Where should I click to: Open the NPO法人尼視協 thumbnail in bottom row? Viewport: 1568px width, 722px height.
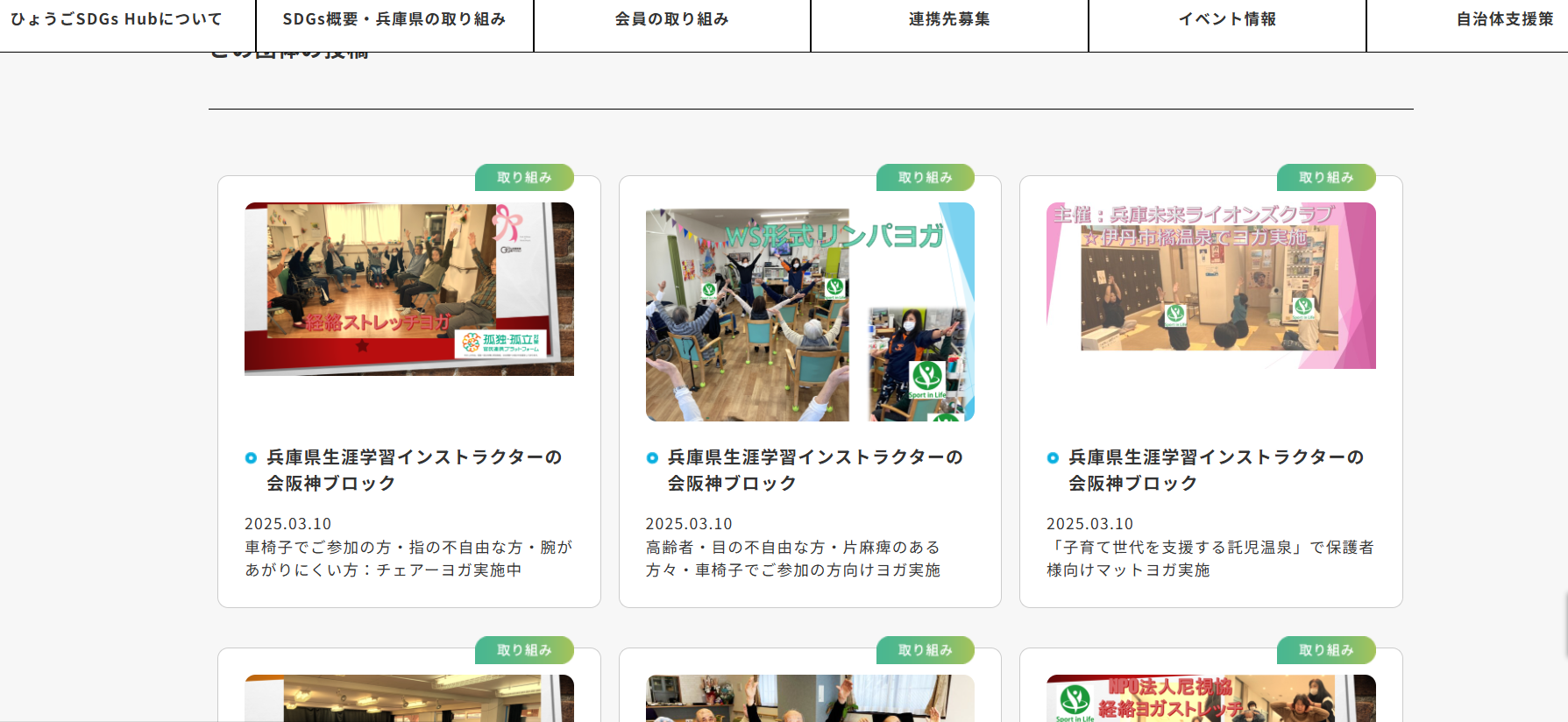(1210, 698)
